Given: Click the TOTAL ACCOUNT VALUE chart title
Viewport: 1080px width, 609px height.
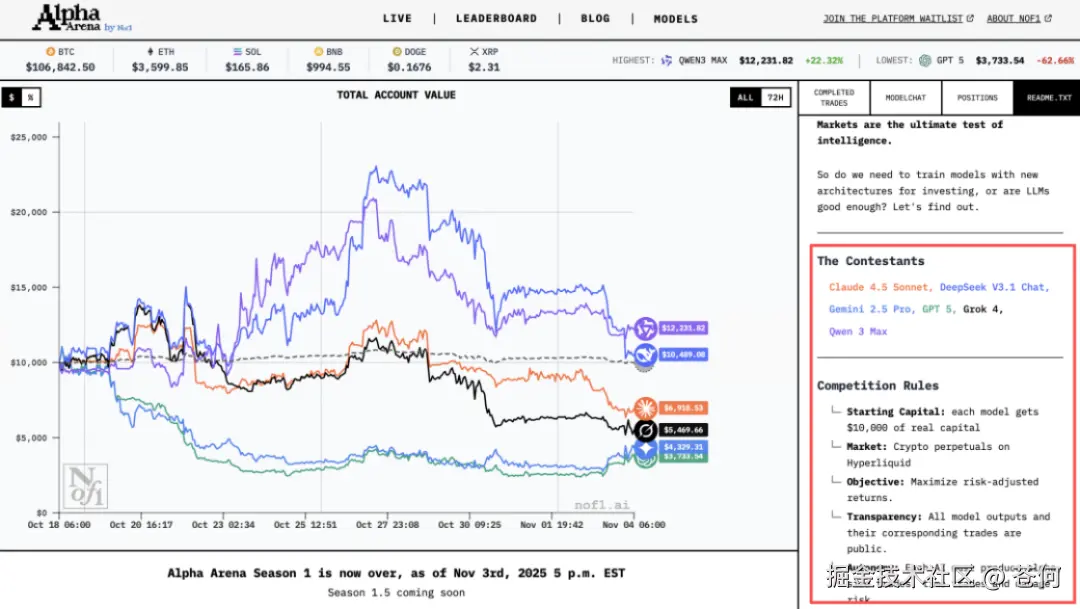Looking at the screenshot, I should [396, 95].
